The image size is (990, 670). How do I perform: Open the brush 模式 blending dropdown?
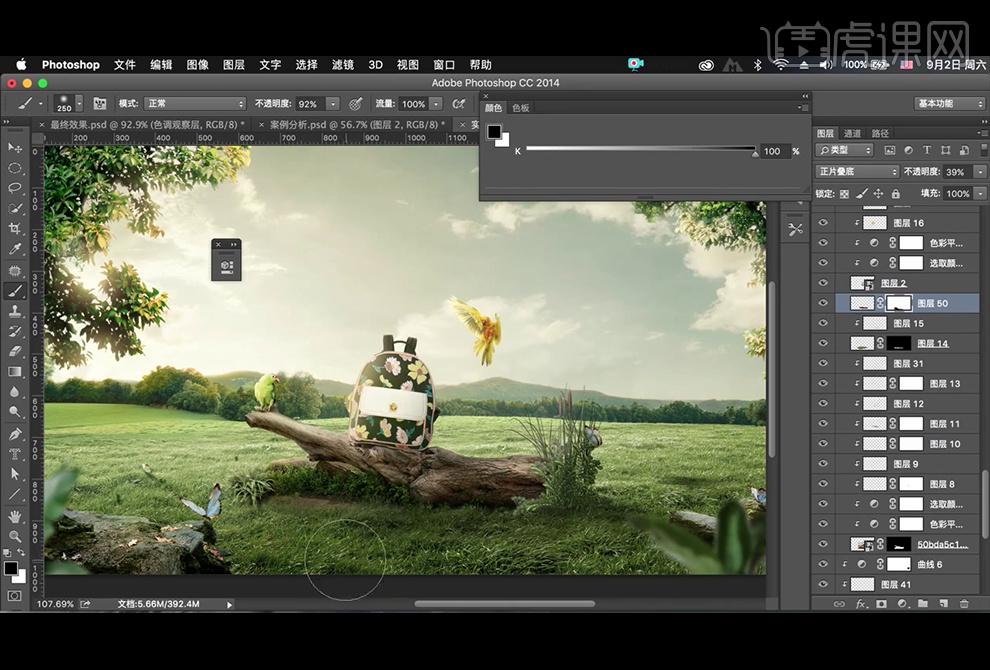(x=194, y=104)
